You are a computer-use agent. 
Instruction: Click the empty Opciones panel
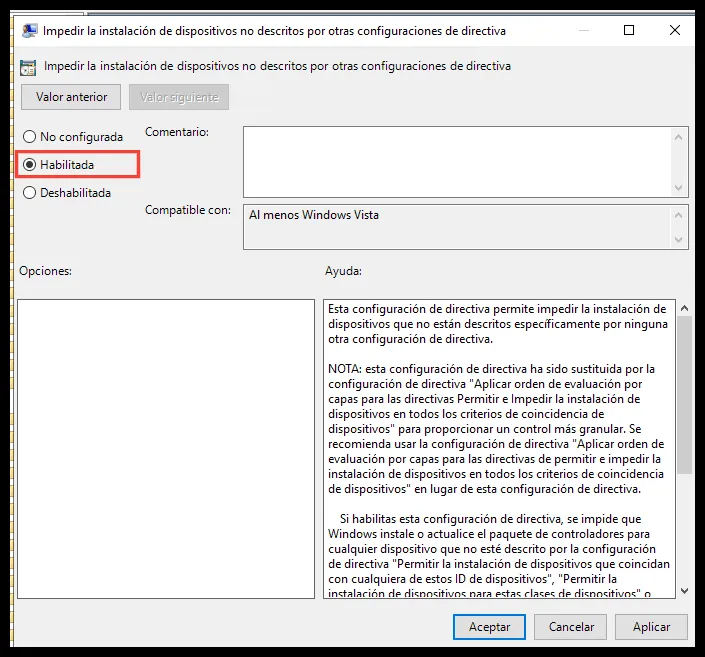(166, 449)
